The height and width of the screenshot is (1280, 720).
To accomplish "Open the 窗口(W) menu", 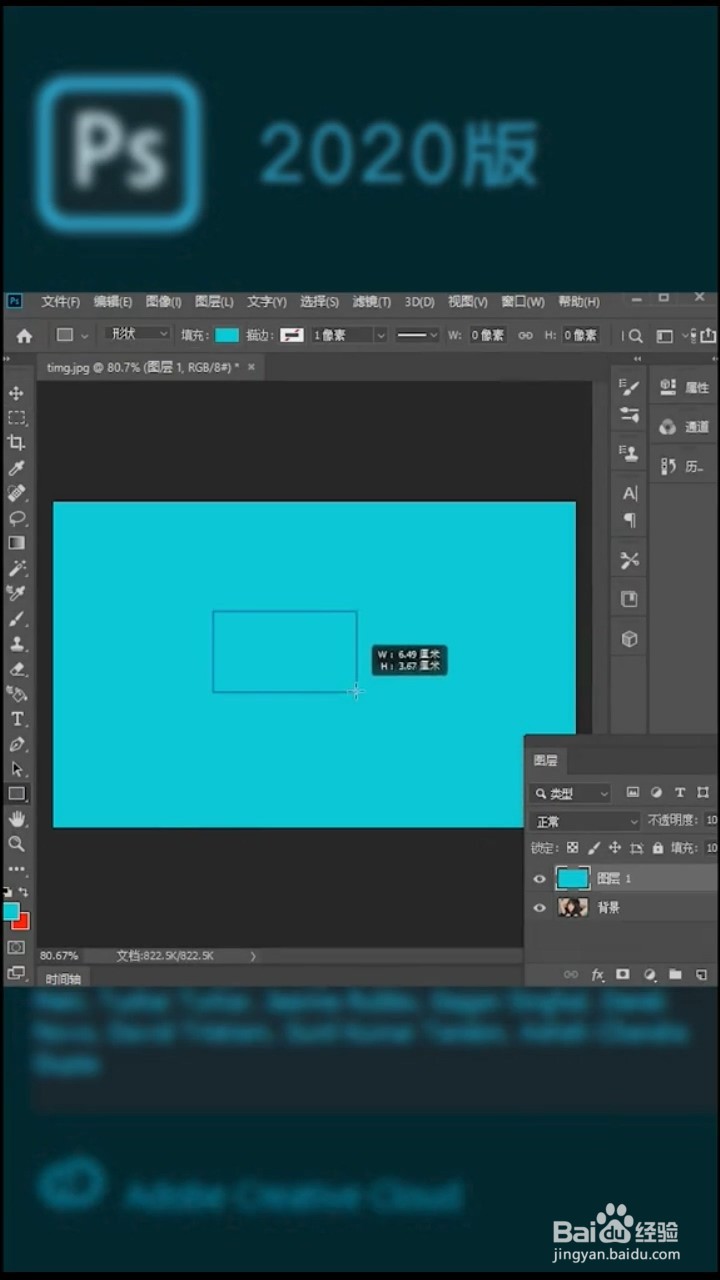I will tap(523, 302).
